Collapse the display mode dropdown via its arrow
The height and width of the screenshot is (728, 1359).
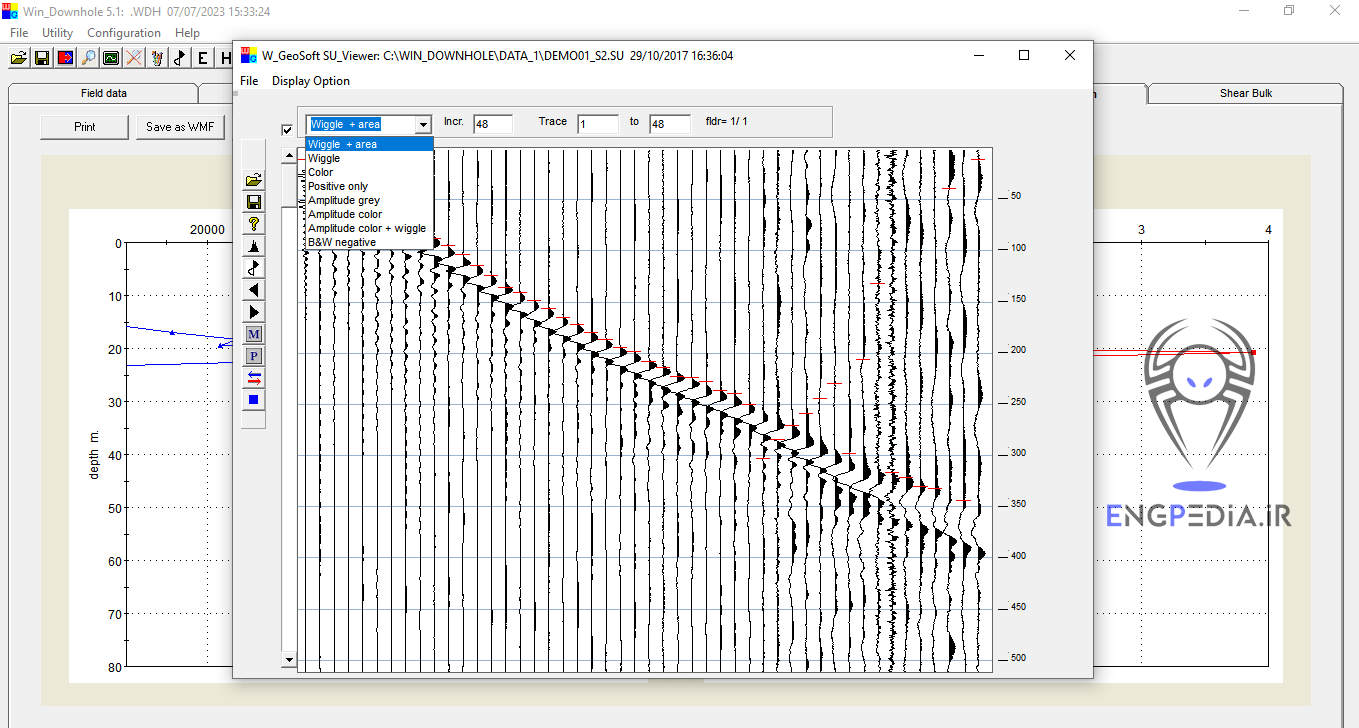click(423, 125)
